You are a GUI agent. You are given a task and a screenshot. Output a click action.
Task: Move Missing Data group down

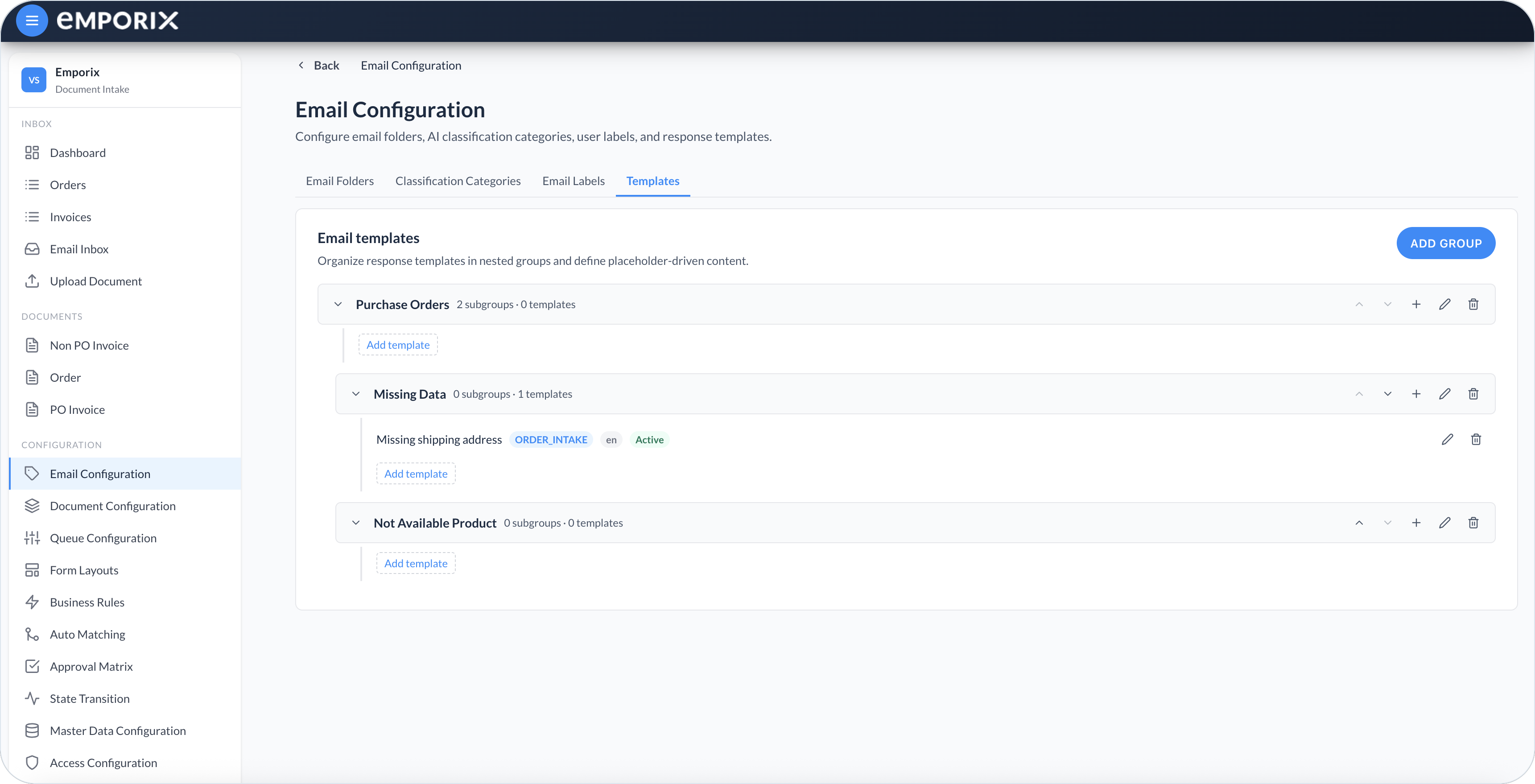pos(1387,394)
